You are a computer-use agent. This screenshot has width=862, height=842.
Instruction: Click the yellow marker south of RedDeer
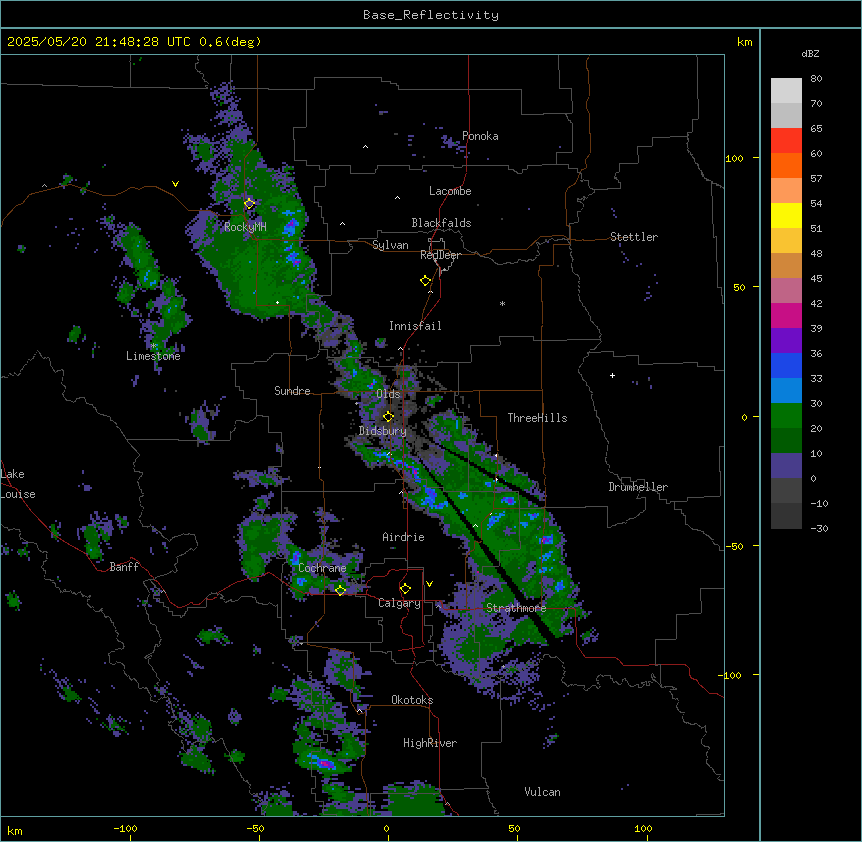426,281
